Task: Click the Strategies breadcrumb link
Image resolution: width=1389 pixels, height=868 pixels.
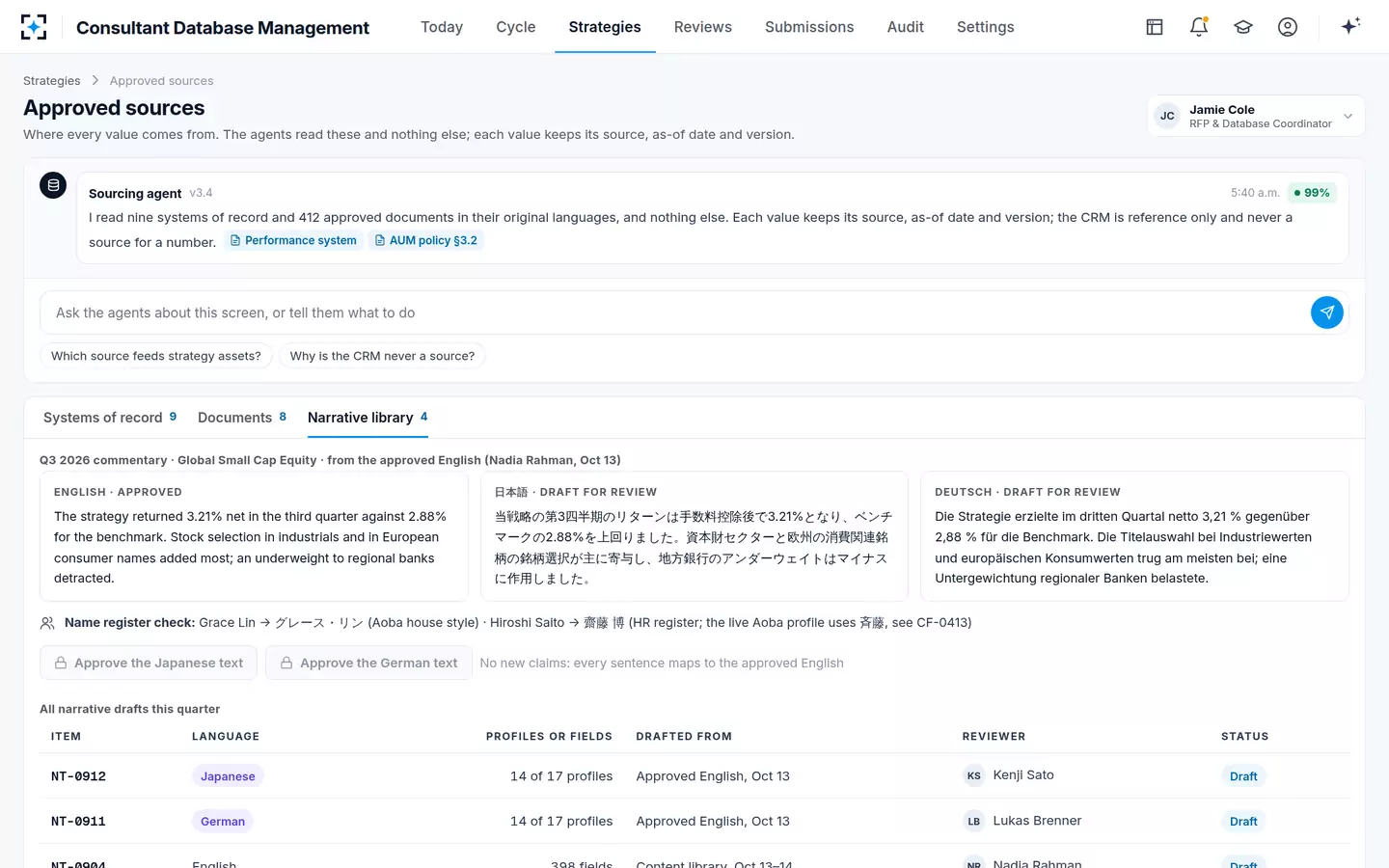Action: 52,81
